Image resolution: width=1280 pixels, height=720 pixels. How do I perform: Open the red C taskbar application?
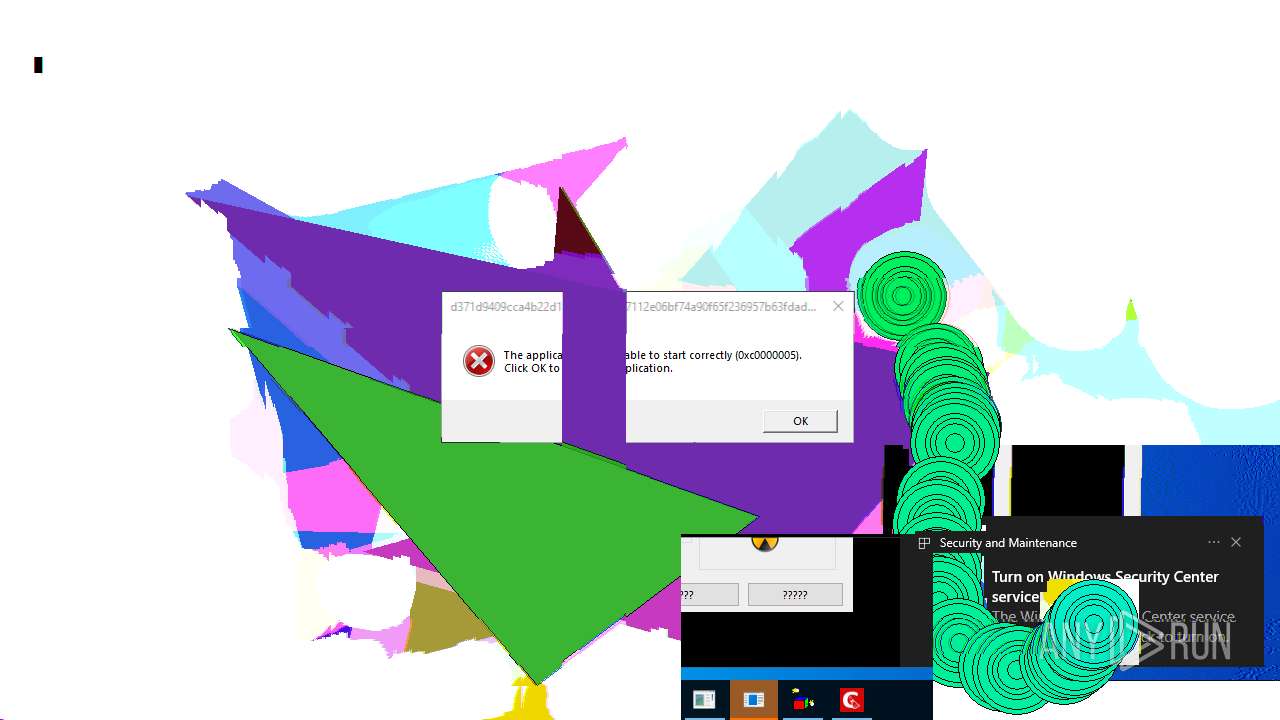(x=851, y=700)
